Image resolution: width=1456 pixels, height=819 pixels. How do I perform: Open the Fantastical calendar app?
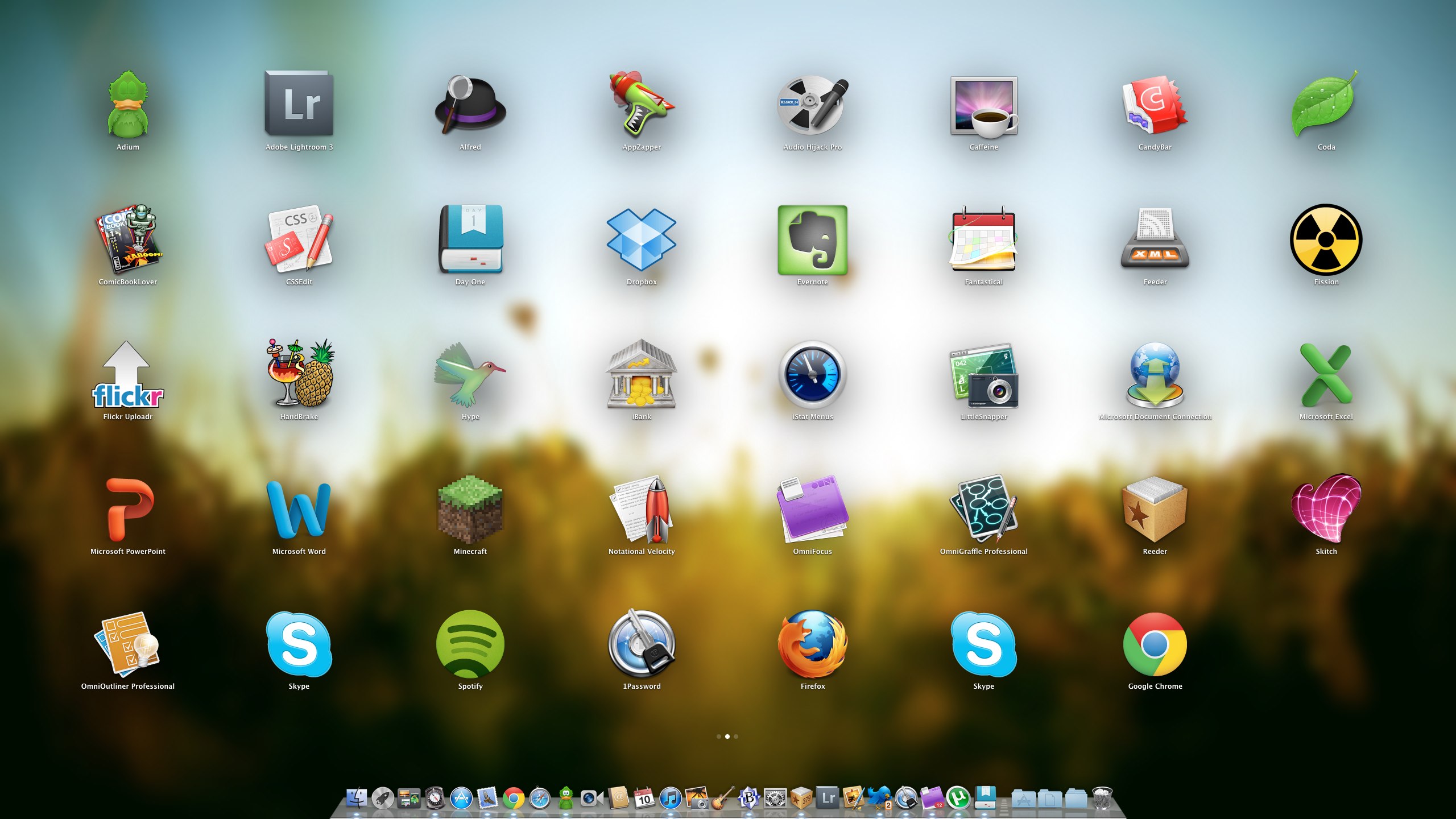click(984, 239)
